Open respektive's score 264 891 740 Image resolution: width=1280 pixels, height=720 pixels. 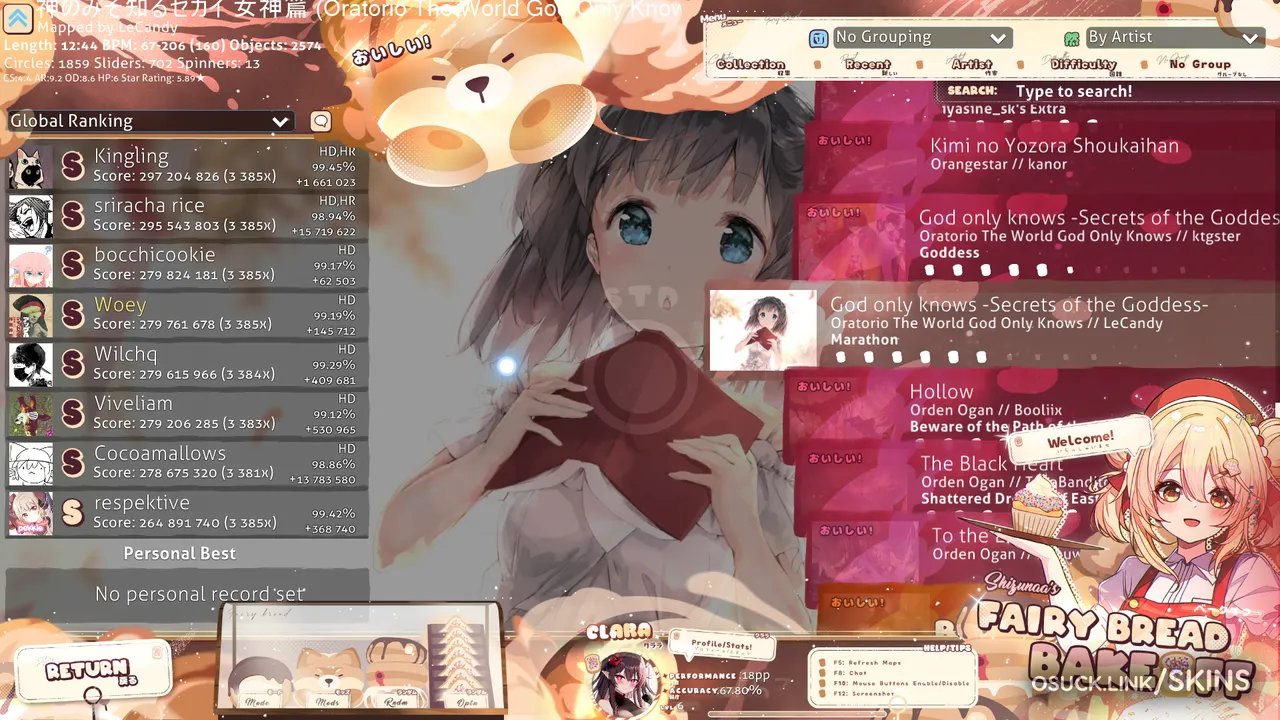pyautogui.click(x=186, y=514)
